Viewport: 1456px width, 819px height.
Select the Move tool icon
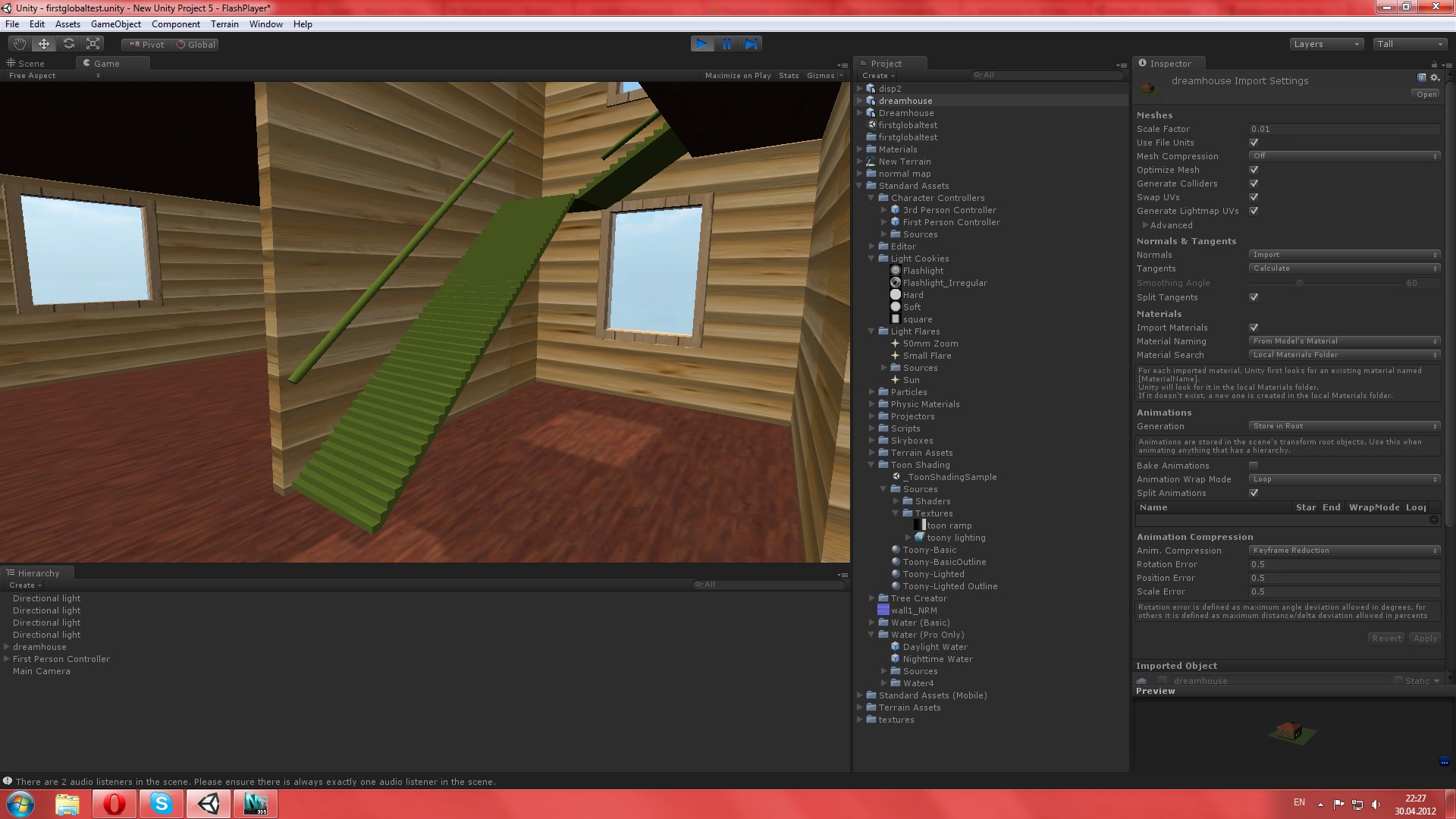click(44, 44)
